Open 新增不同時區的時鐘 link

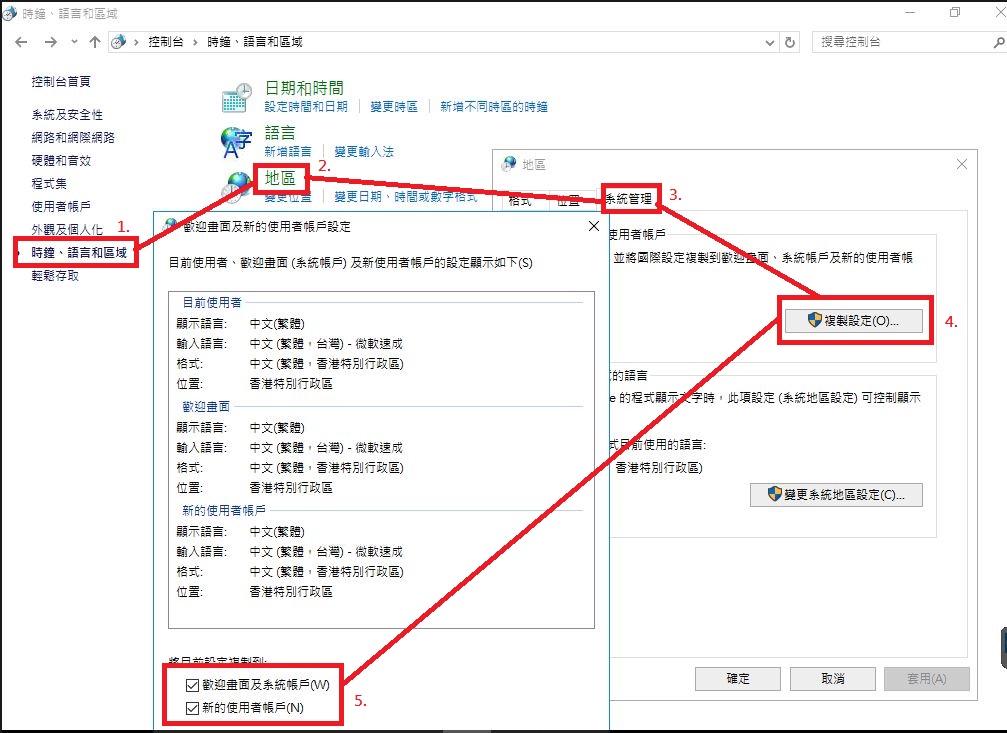(494, 107)
